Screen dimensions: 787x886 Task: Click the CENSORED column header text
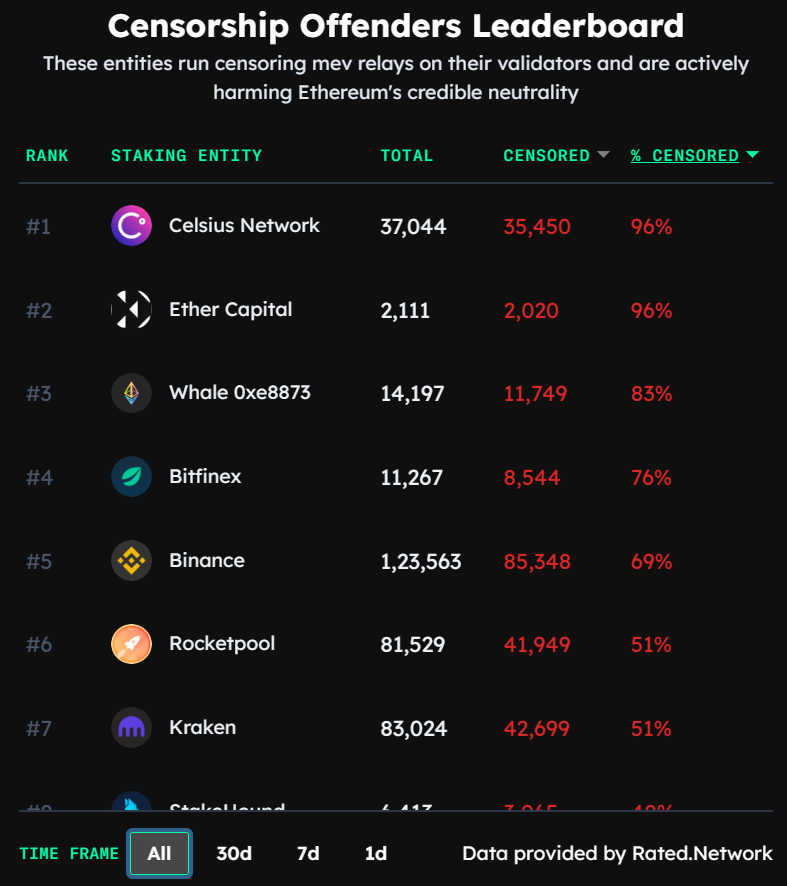point(546,156)
